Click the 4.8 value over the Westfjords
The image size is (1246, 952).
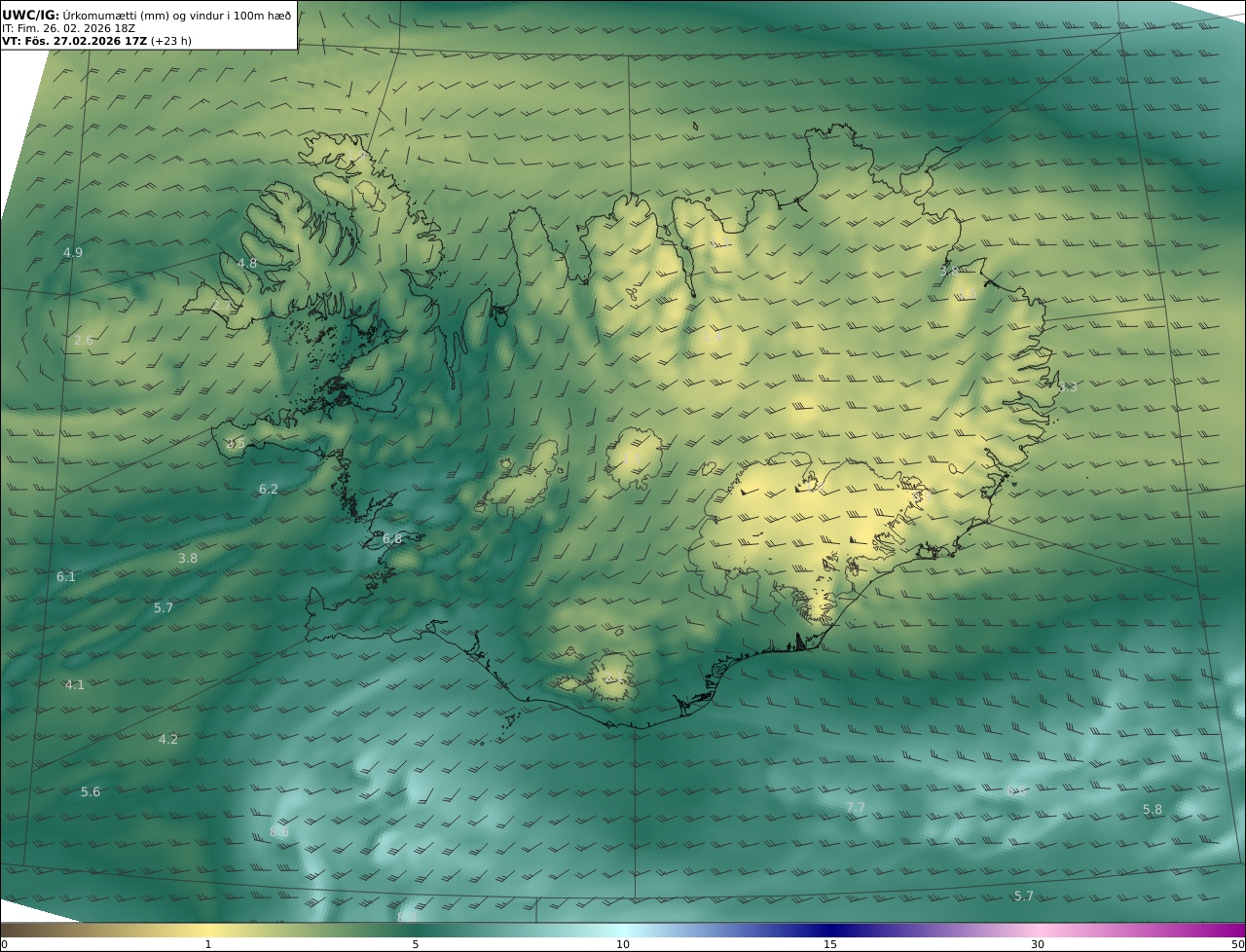pyautogui.click(x=247, y=264)
